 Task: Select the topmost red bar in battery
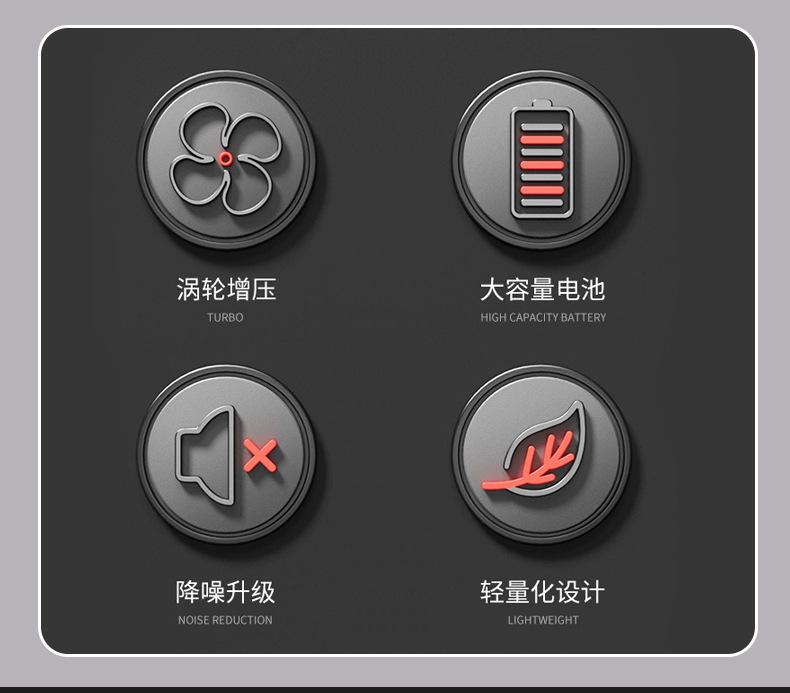[542, 140]
